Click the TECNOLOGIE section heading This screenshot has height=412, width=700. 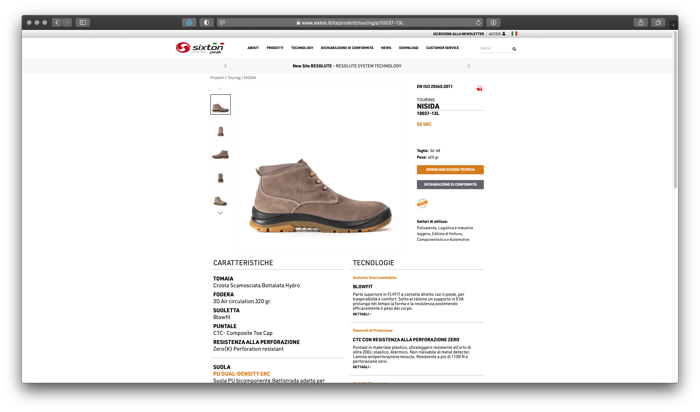[x=373, y=263]
